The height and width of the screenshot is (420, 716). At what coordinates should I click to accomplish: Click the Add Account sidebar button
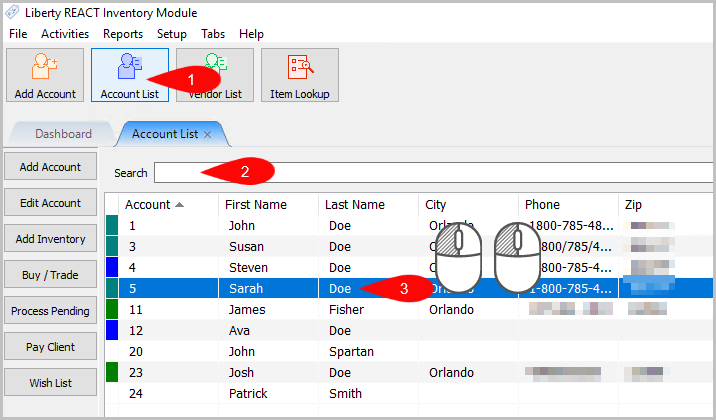[x=50, y=167]
